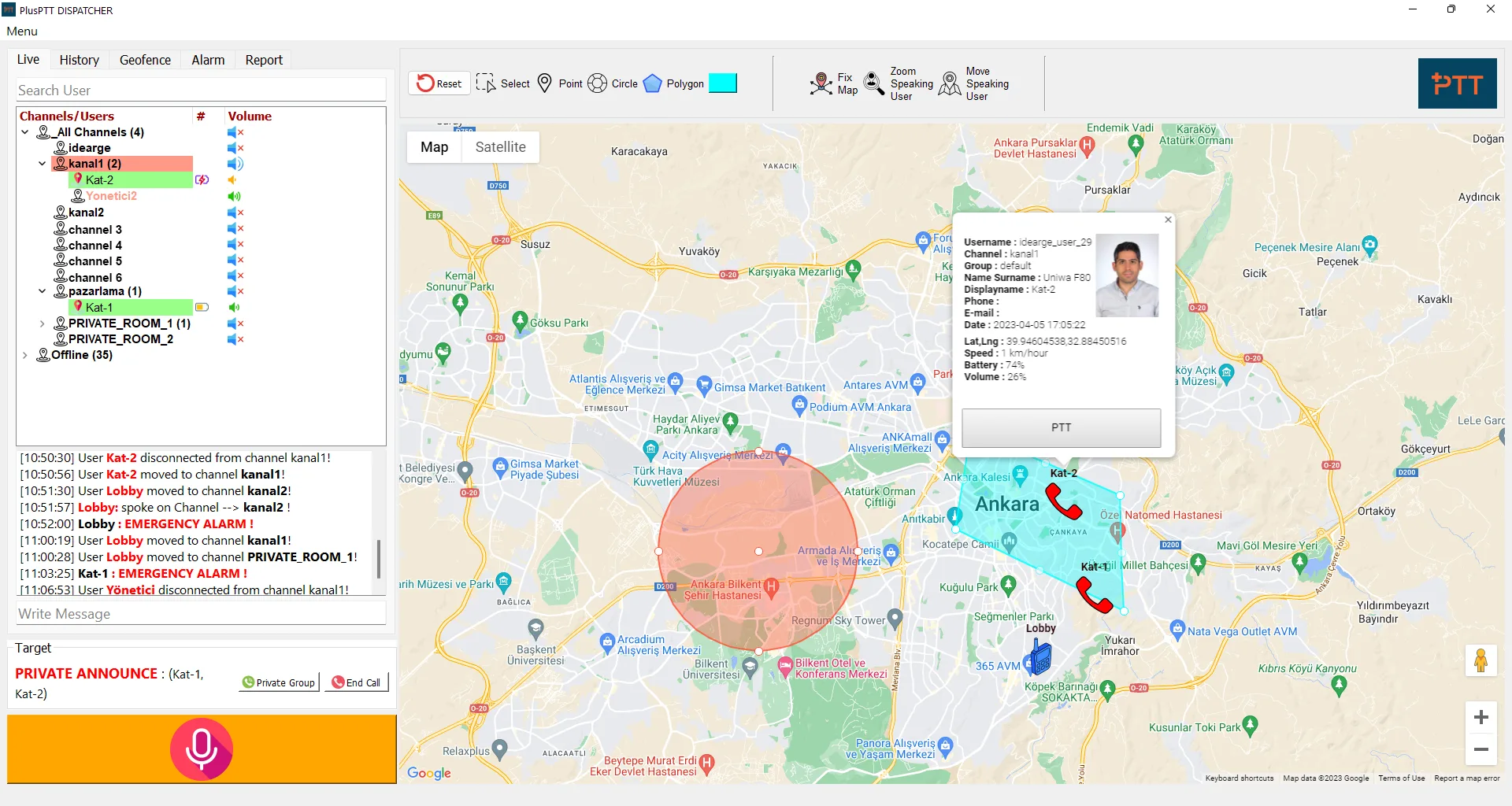Close the user info popup
Viewport: 1512px width, 806px height.
(x=1169, y=220)
